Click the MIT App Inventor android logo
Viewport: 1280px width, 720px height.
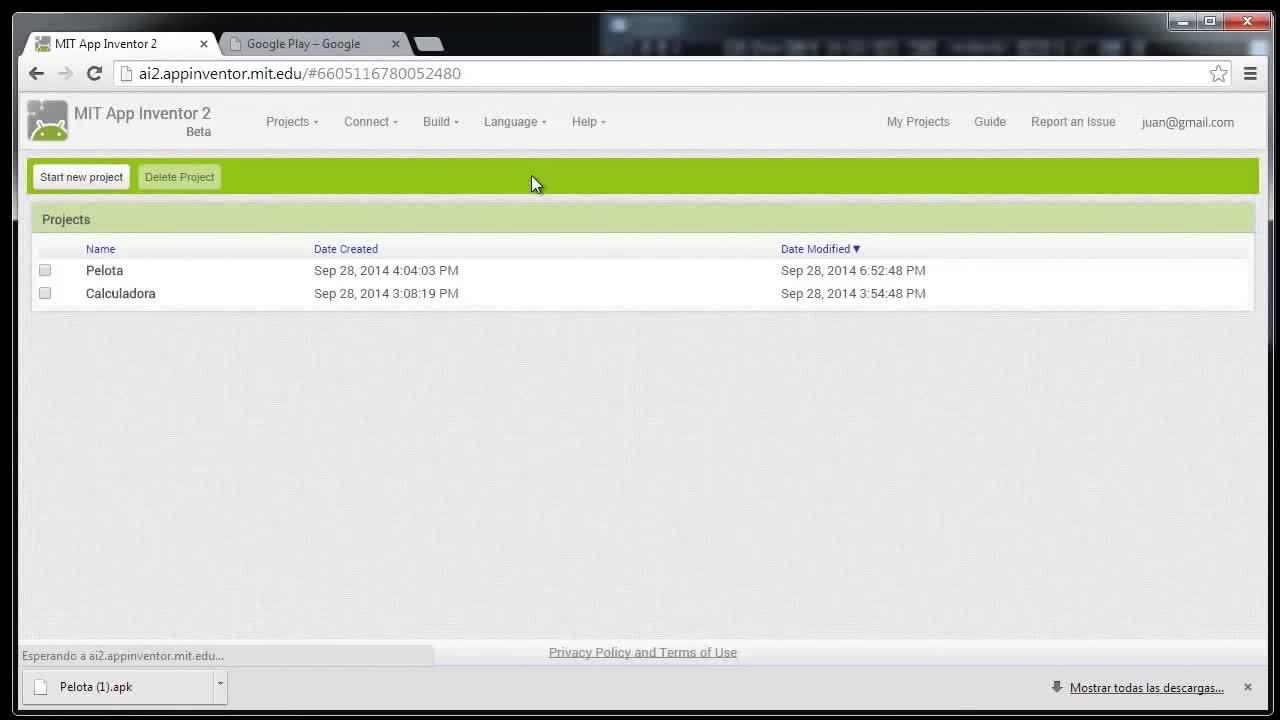tap(47, 121)
